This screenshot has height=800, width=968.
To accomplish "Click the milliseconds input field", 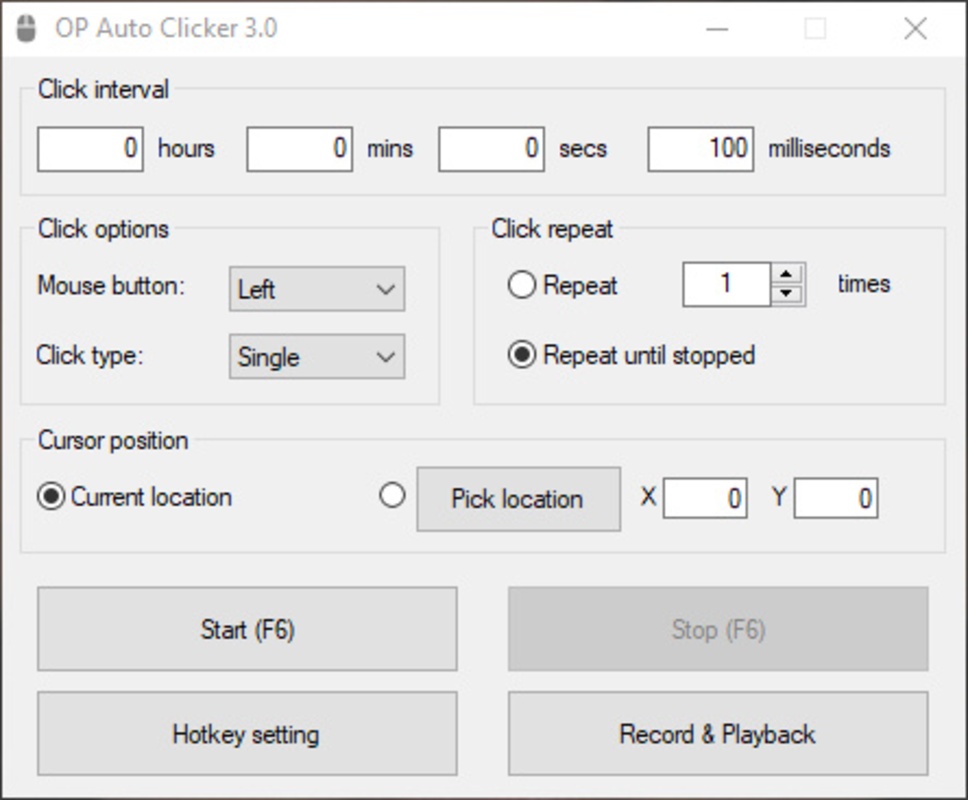I will [699, 149].
